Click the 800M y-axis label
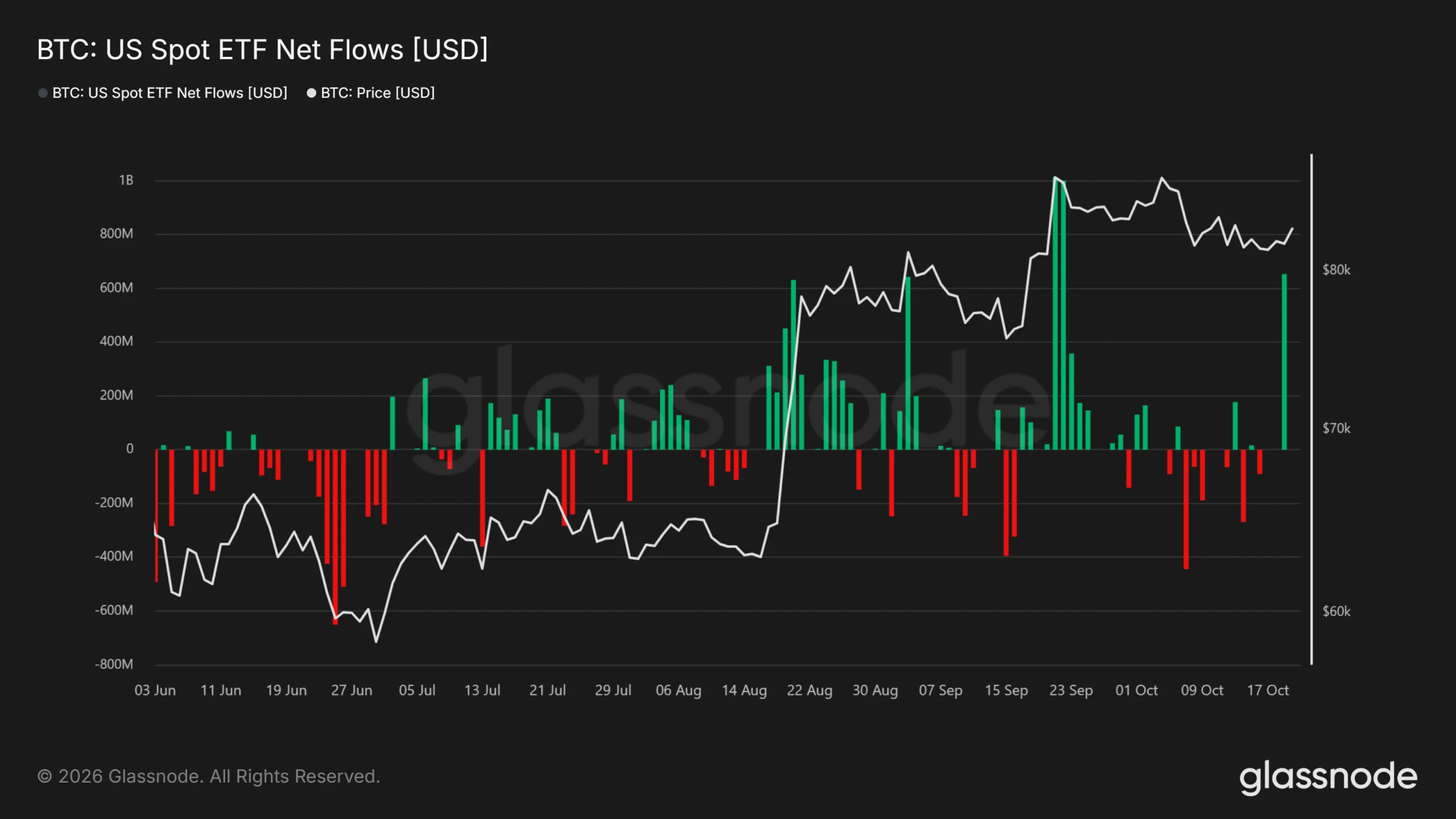Viewport: 1456px width, 819px height. point(117,234)
